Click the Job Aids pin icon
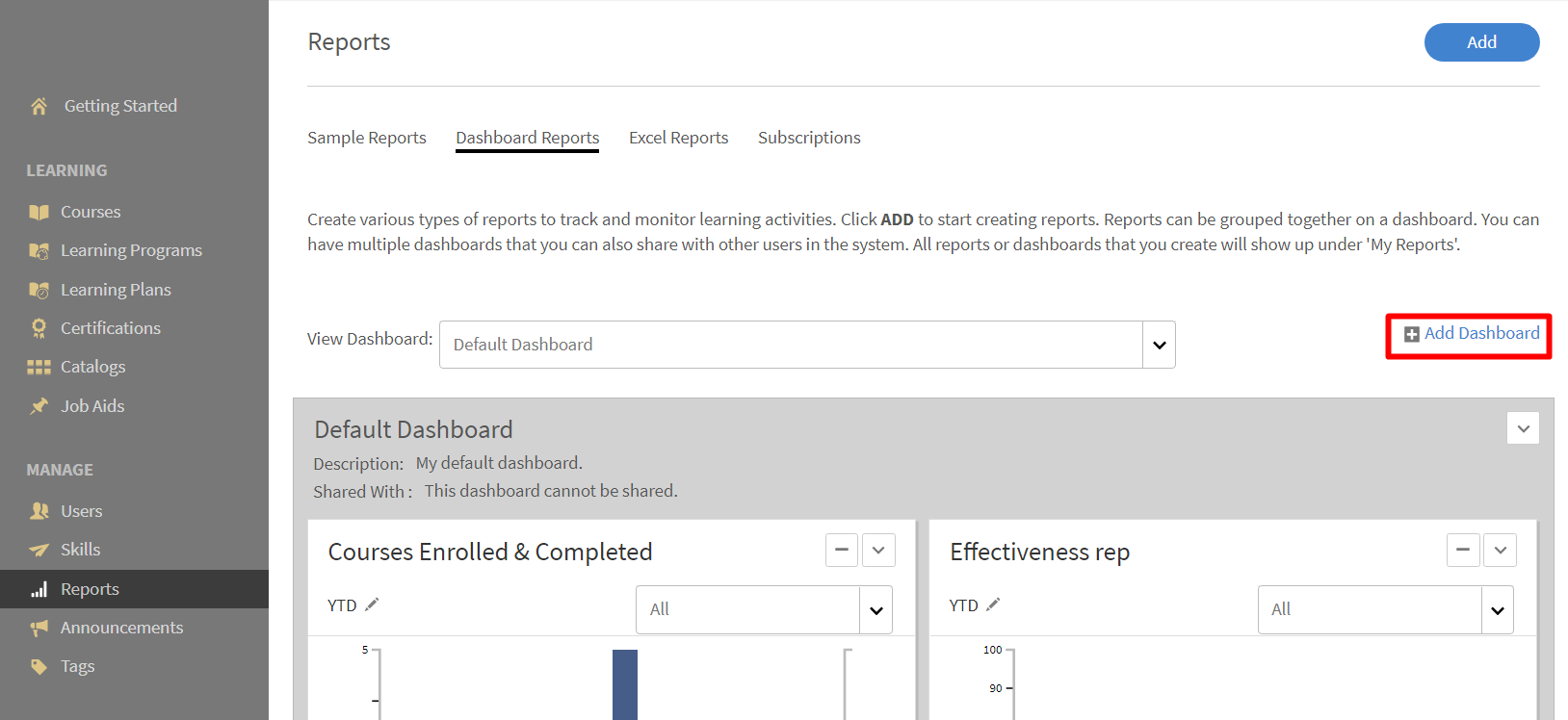1568x720 pixels. [x=39, y=406]
